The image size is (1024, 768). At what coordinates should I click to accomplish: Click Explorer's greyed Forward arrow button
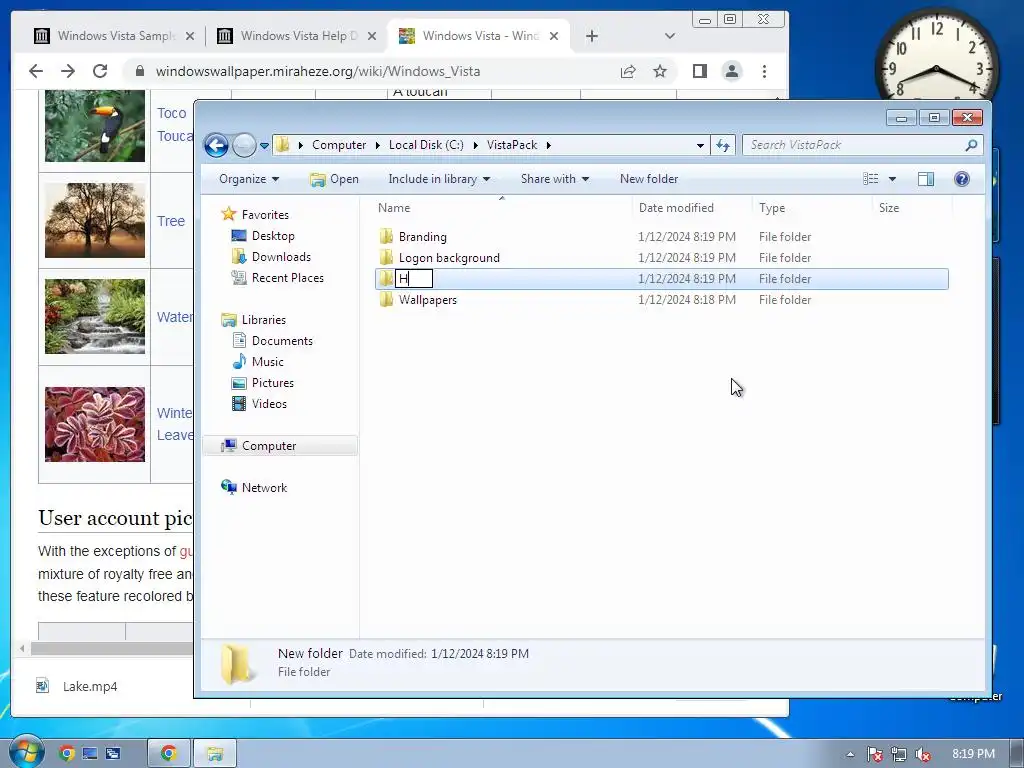(244, 145)
